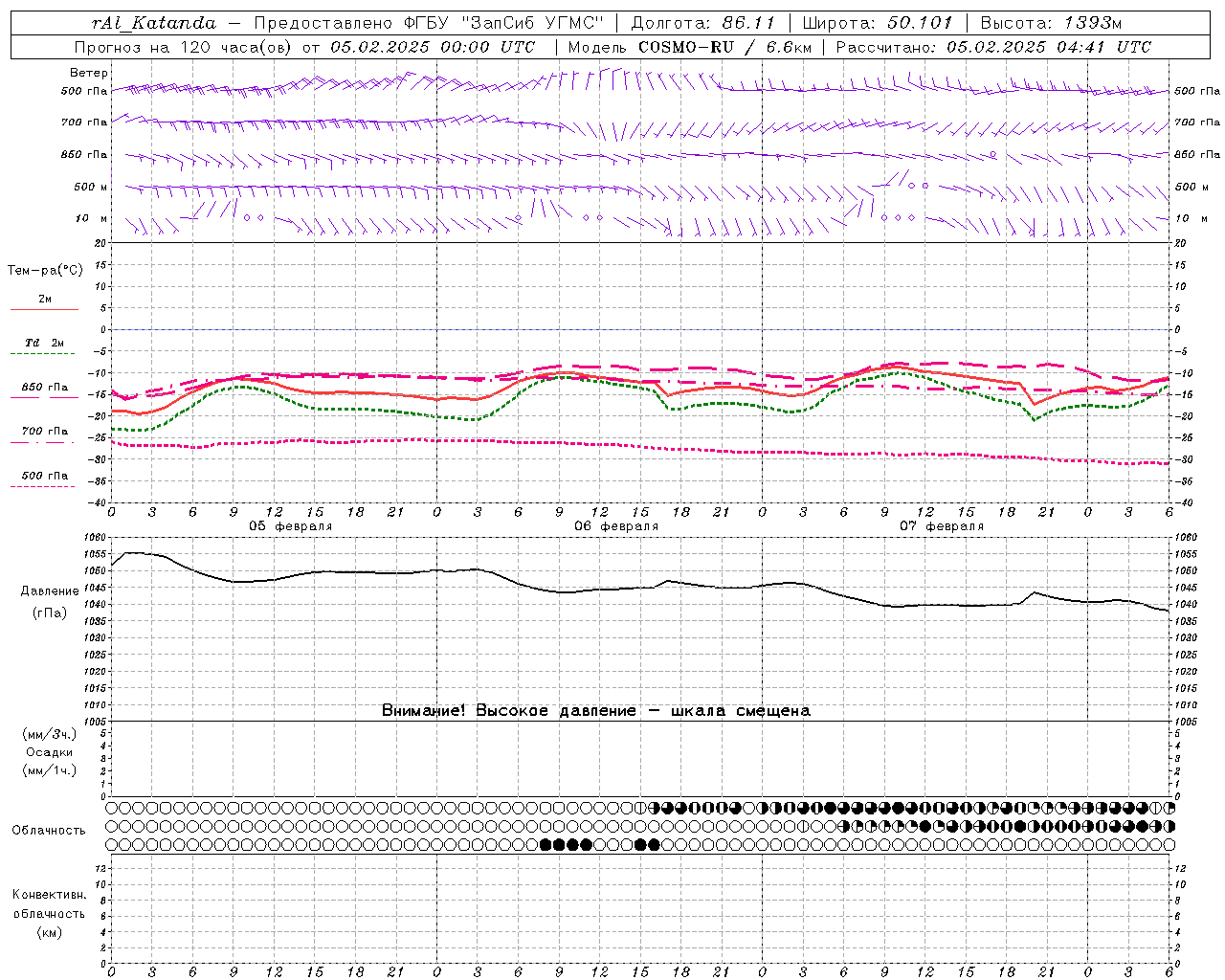Click the Тем-ра(°C) axis title
The width and height of the screenshot is (1225, 980).
[x=45, y=271]
